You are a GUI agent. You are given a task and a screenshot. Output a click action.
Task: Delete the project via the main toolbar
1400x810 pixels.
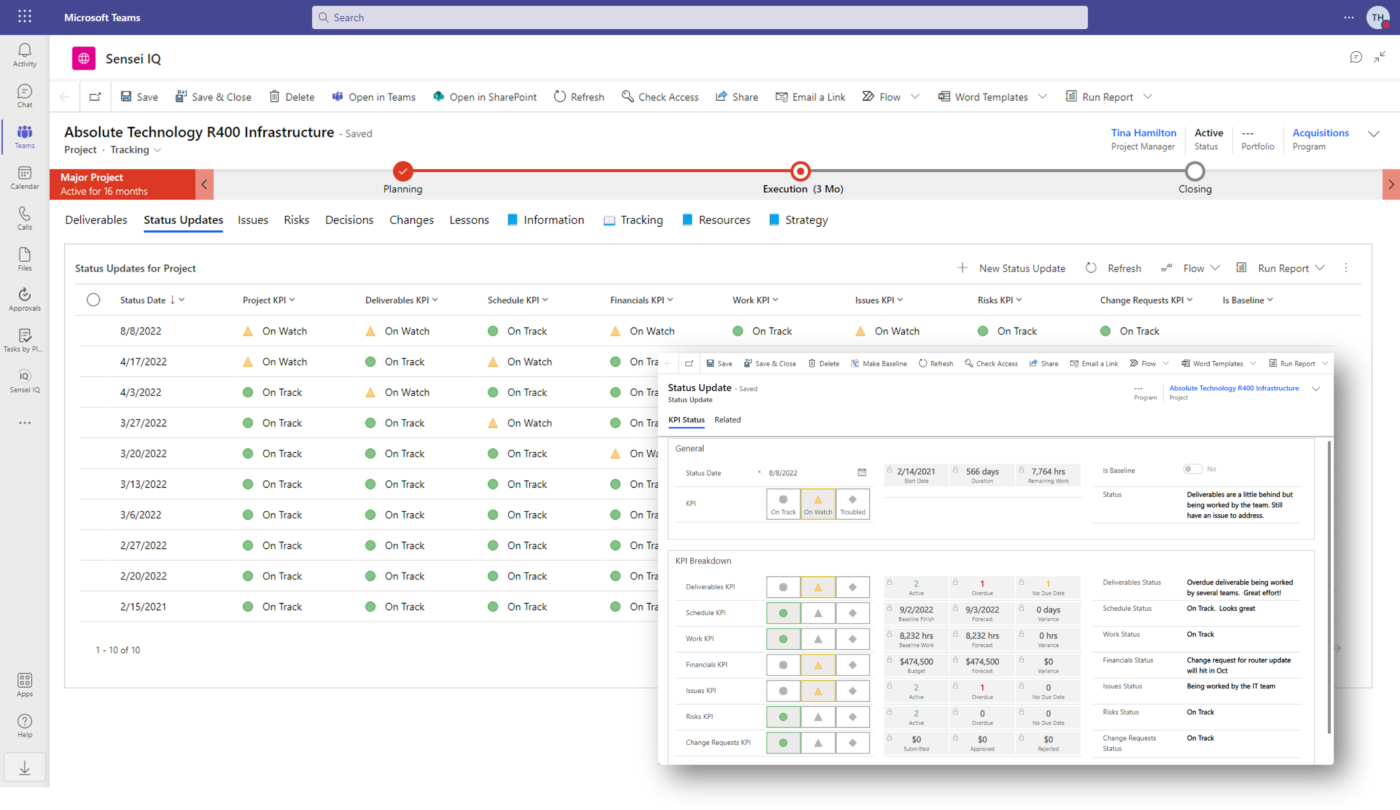[x=291, y=97]
